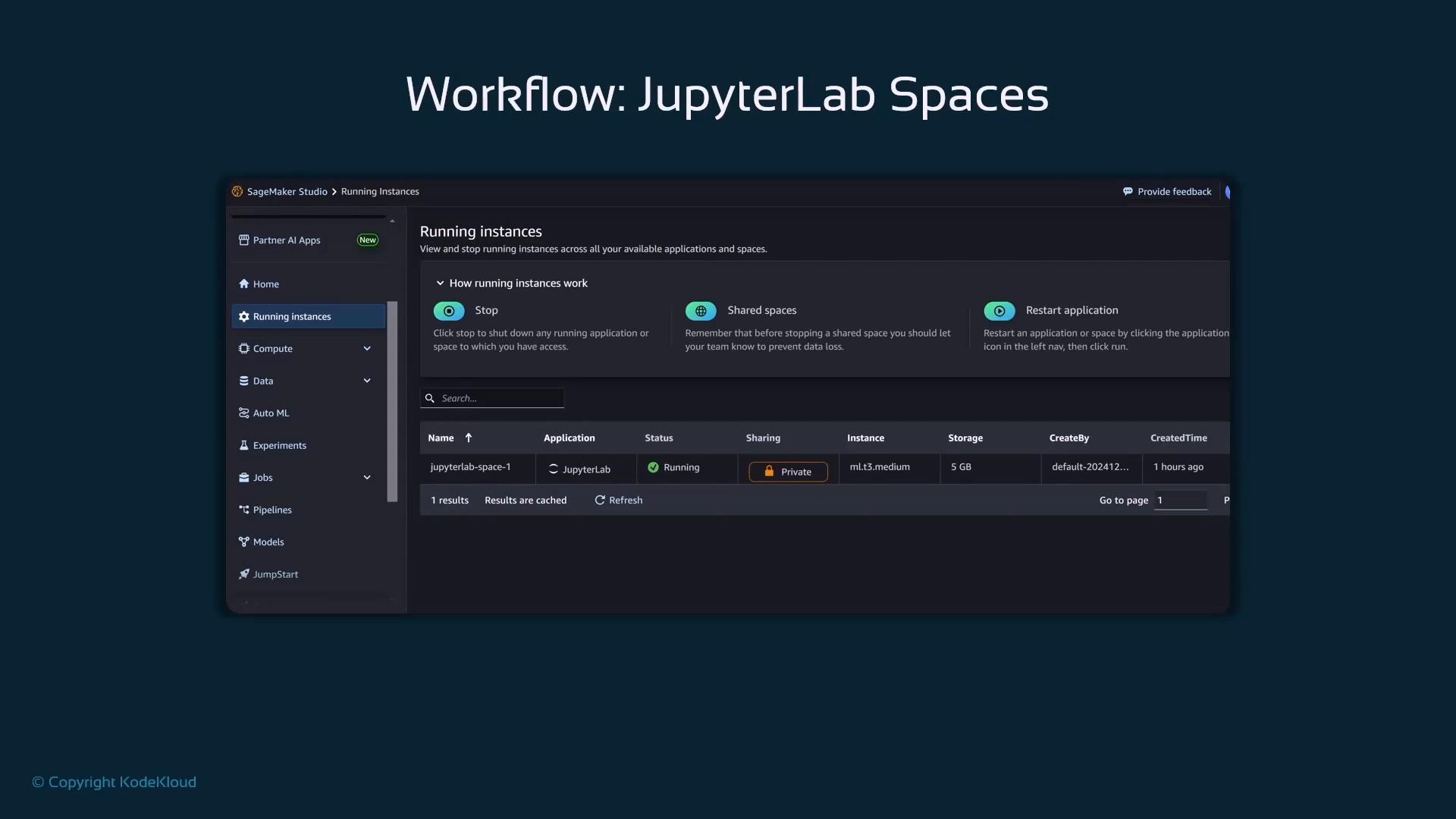This screenshot has width=1456, height=819.
Task: Click the Refresh button
Action: 619,500
